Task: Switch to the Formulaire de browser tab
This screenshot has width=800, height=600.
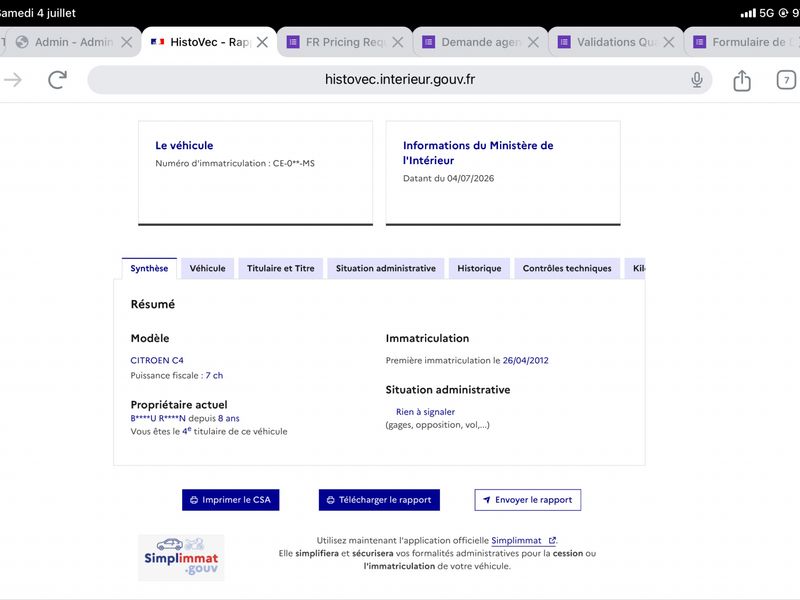Action: coord(742,42)
